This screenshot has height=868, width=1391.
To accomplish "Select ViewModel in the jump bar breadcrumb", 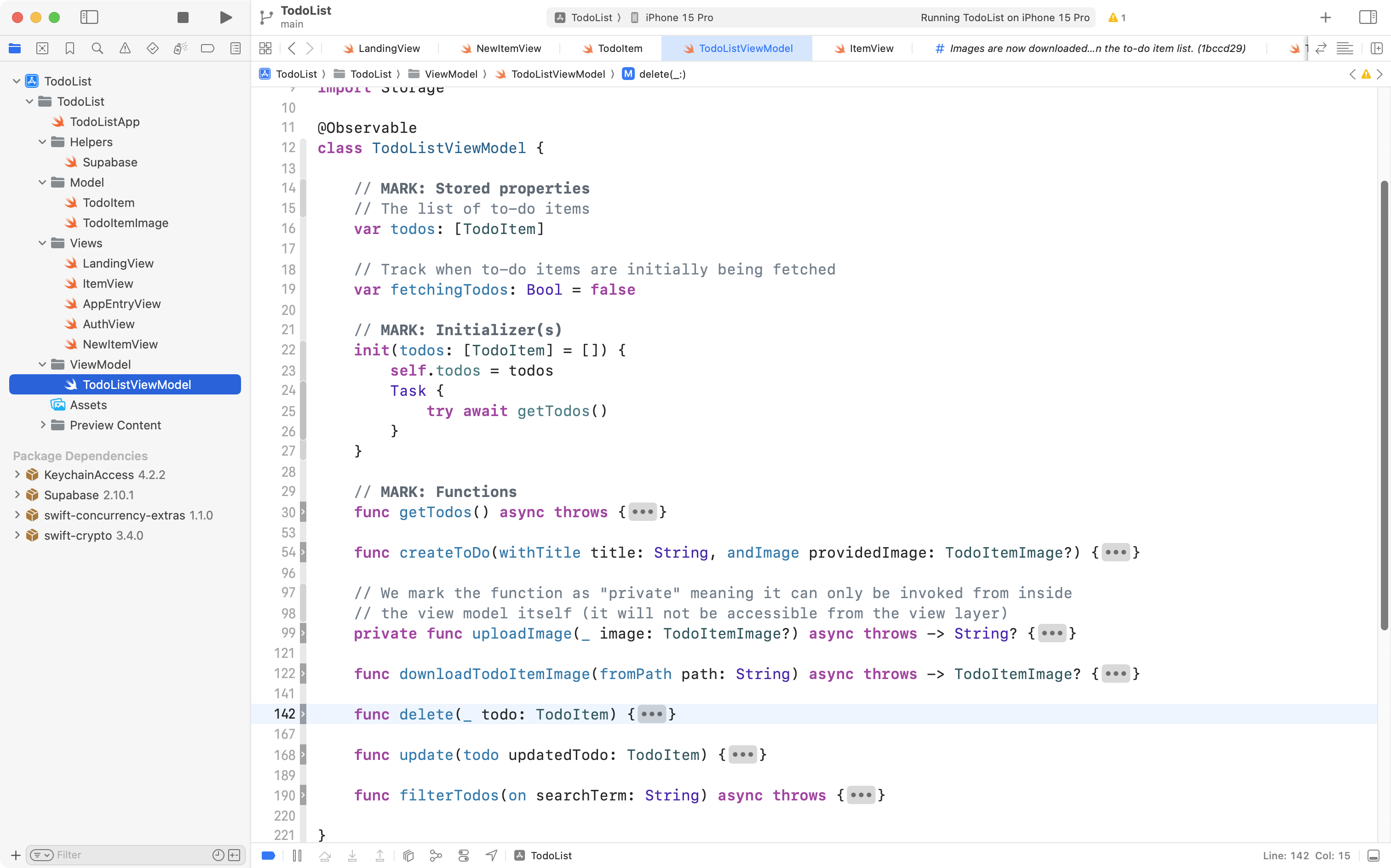I will point(453,74).
